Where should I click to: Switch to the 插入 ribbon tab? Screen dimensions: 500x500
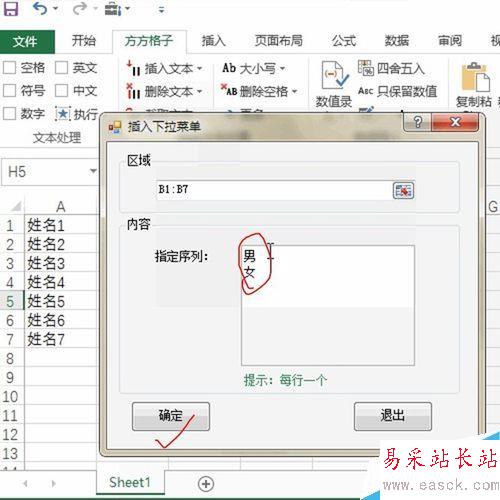[213, 41]
